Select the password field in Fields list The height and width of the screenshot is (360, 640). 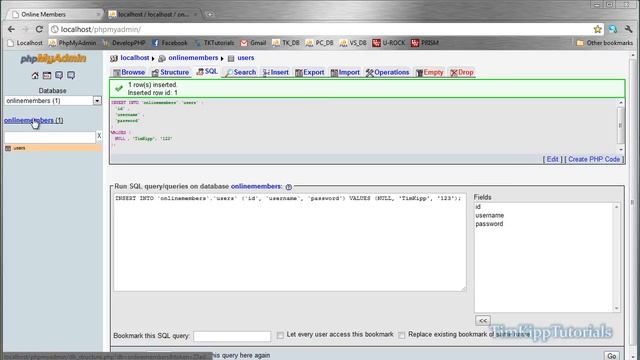click(489, 224)
